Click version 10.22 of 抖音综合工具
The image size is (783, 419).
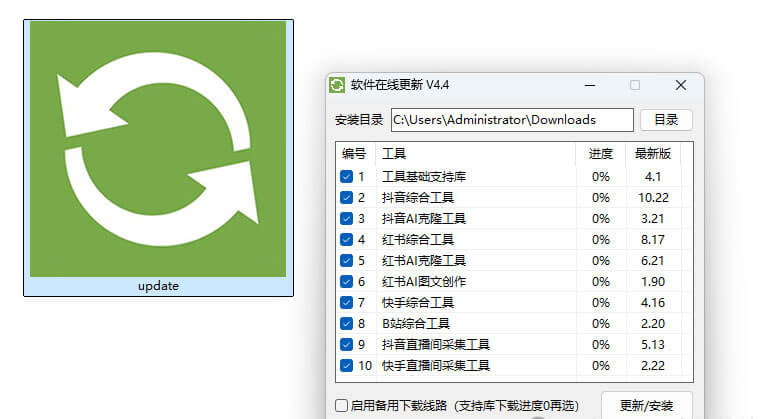pos(653,198)
